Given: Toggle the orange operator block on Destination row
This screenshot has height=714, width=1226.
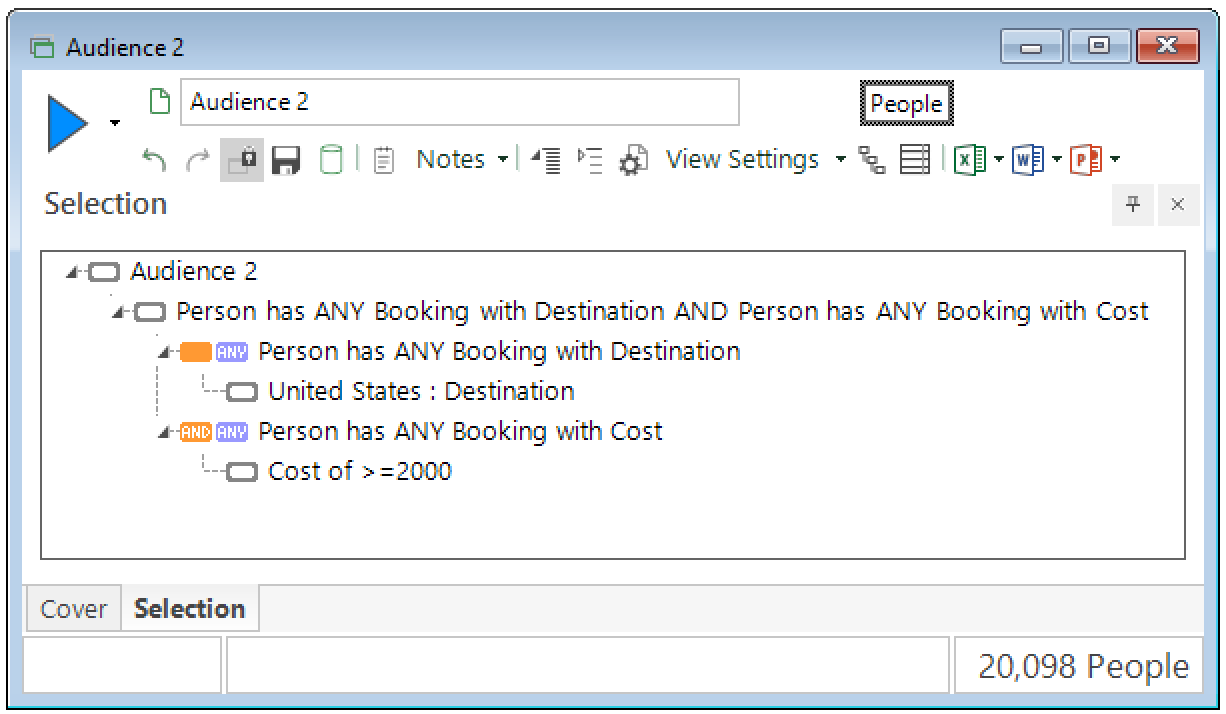Looking at the screenshot, I should (195, 352).
